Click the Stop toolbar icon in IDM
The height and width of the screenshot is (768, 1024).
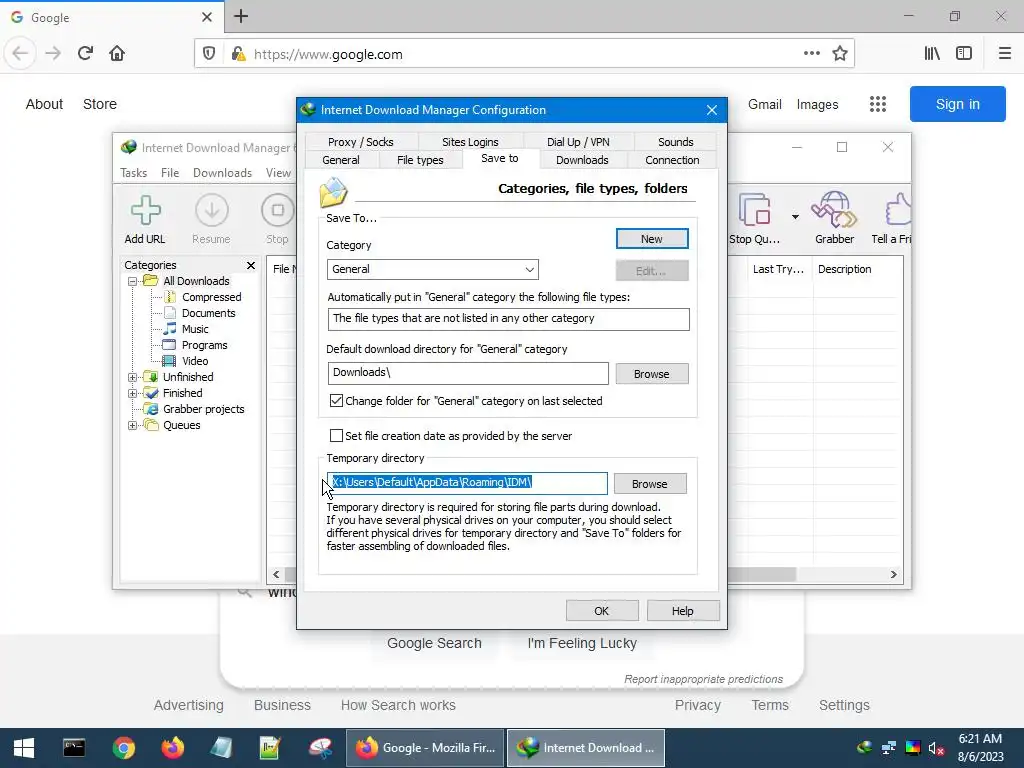[277, 219]
